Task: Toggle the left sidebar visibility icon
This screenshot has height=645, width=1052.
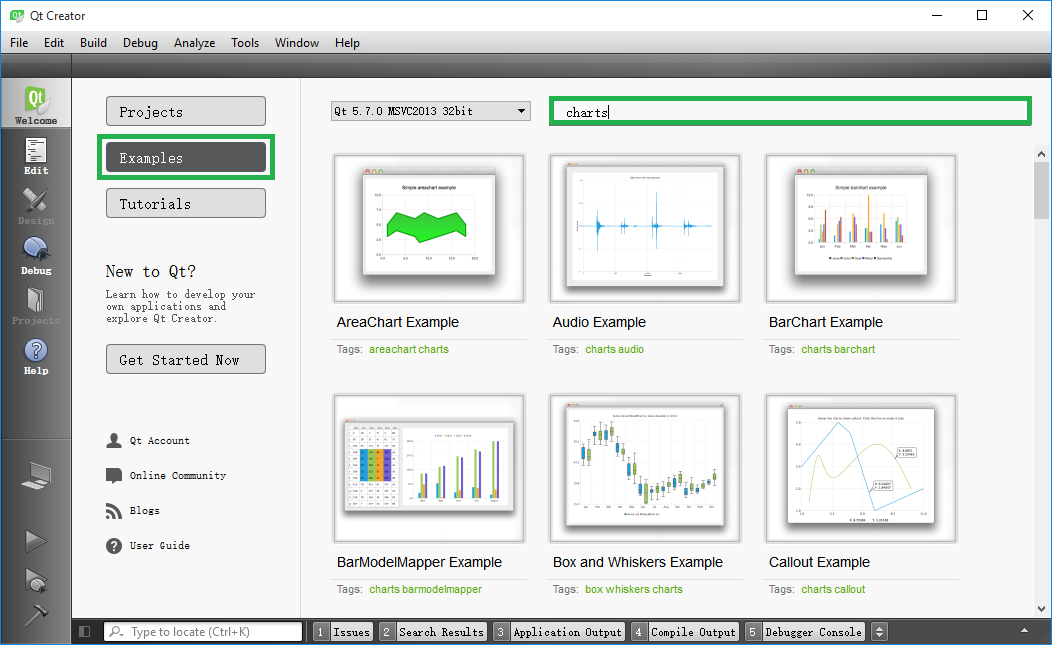Action: pos(85,632)
